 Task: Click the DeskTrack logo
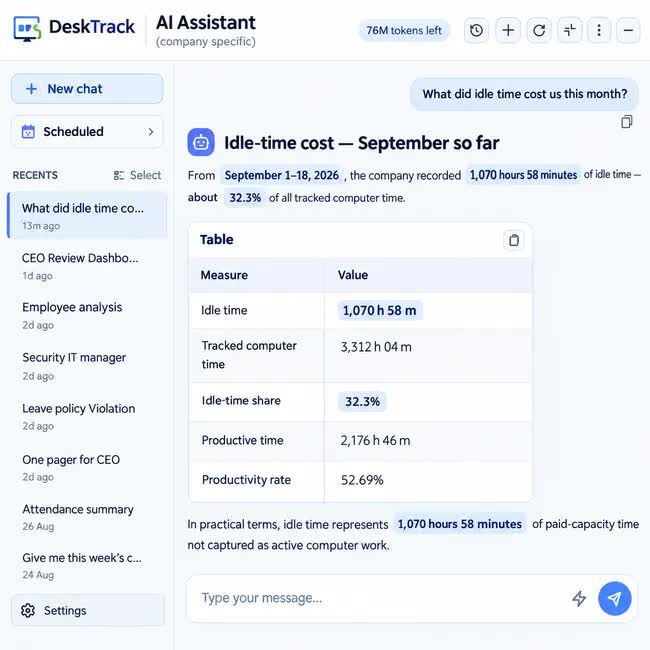pyautogui.click(x=74, y=28)
